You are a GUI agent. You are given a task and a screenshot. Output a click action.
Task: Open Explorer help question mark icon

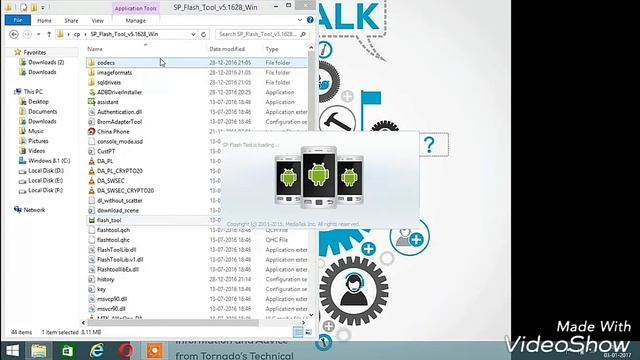pyautogui.click(x=310, y=20)
